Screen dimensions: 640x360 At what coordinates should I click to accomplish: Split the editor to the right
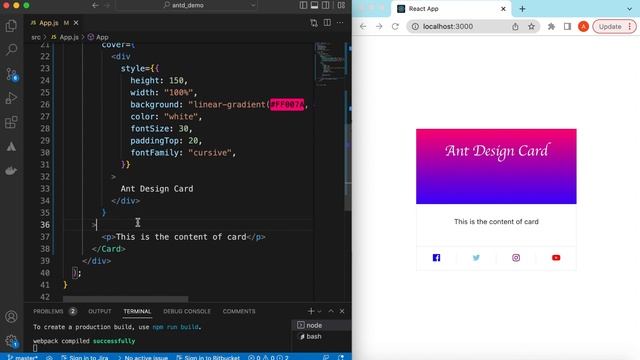(327, 23)
